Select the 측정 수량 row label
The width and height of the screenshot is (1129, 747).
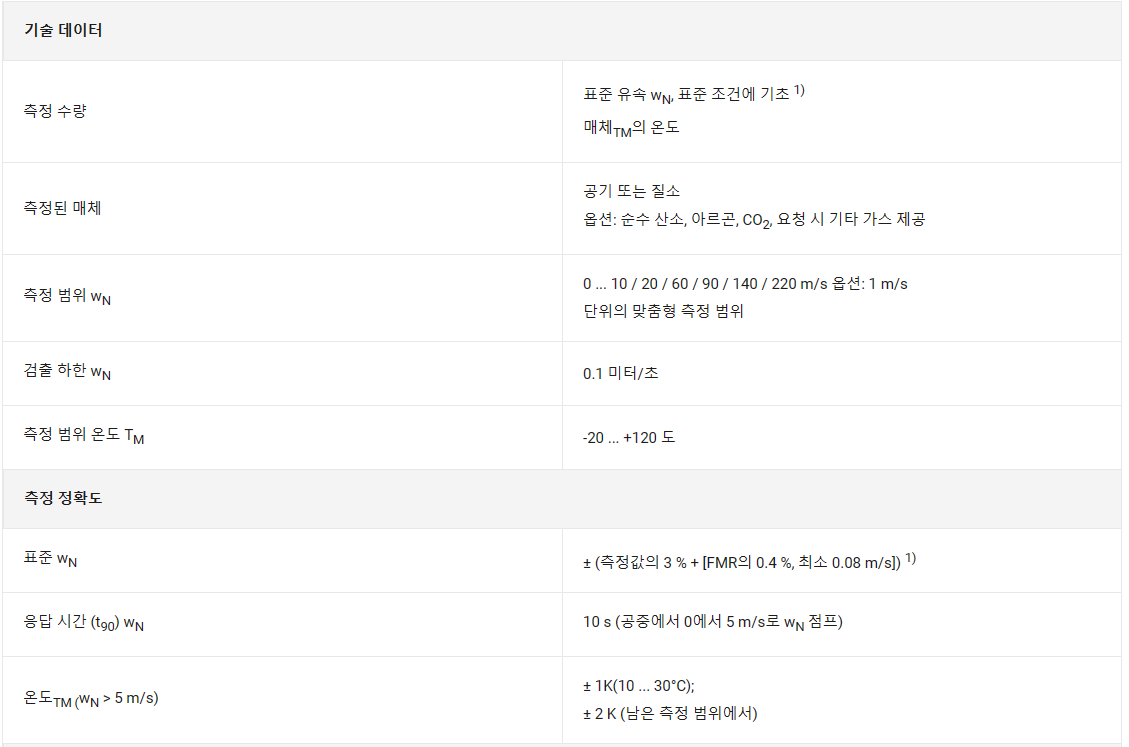click(x=55, y=111)
